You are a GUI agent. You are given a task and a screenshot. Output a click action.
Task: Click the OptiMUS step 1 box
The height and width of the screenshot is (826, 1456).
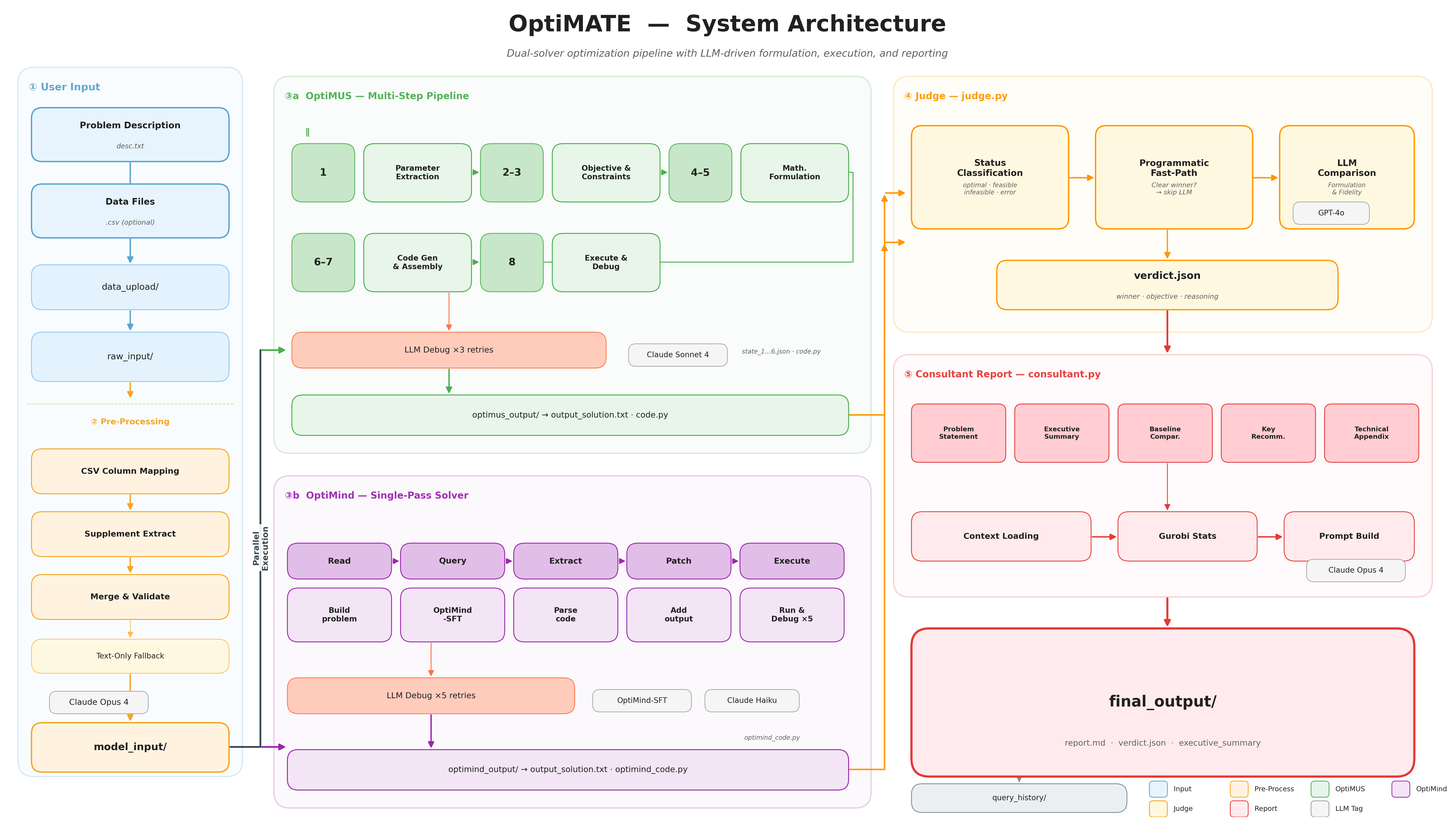click(323, 173)
